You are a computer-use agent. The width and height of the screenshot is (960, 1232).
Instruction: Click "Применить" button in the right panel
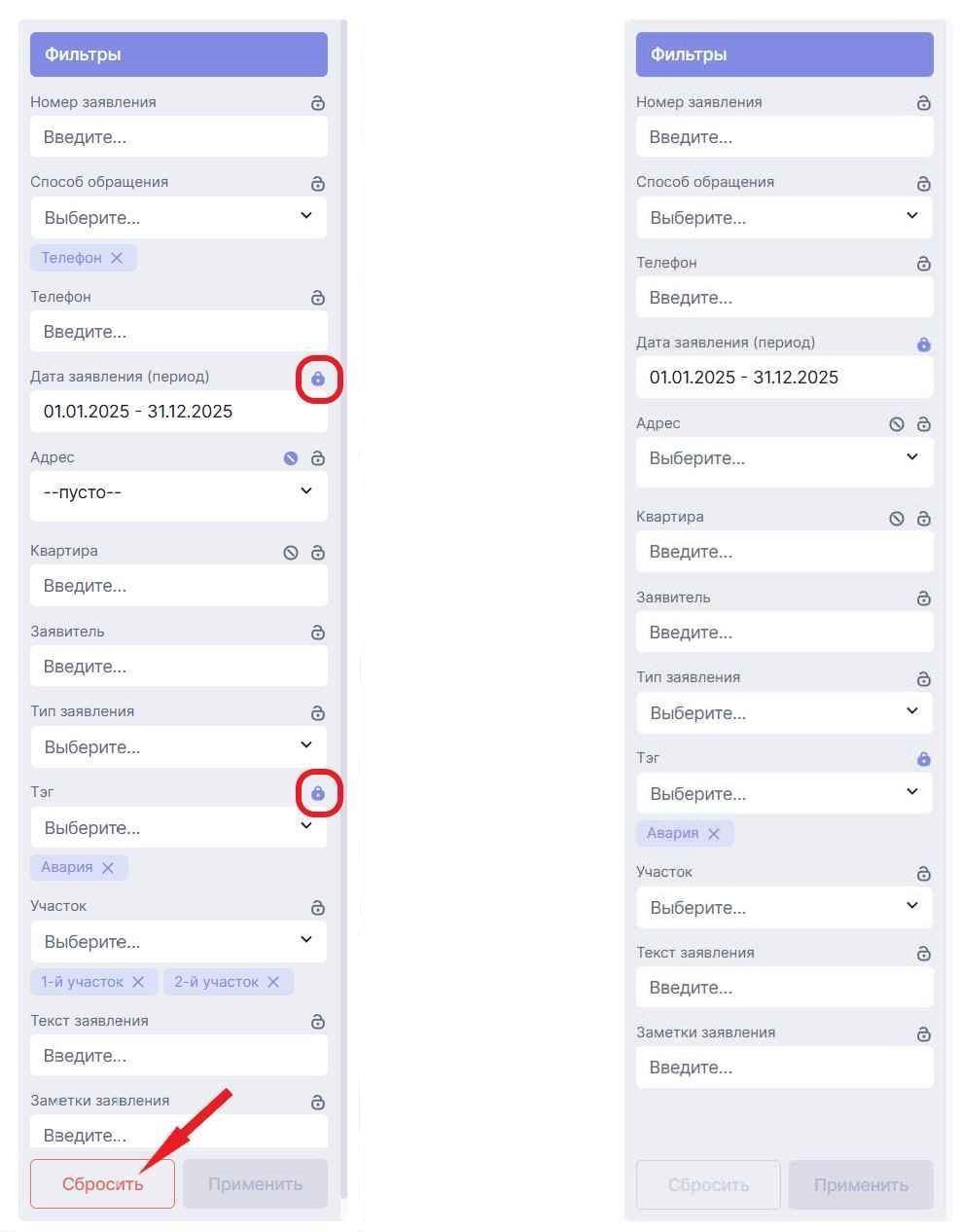(x=861, y=1184)
